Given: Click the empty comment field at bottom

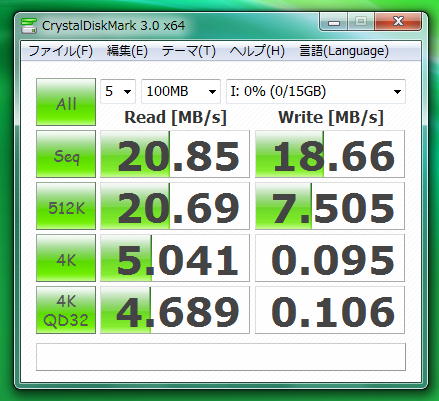Looking at the screenshot, I should coord(221,357).
